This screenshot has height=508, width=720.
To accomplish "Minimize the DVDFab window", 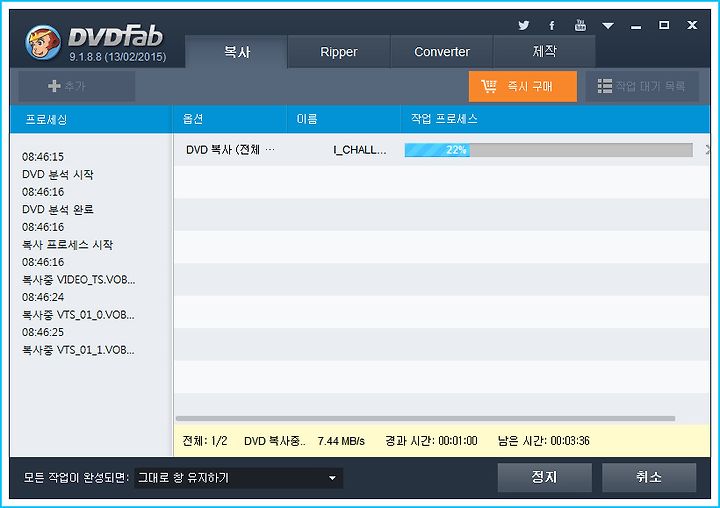I will 636,27.
